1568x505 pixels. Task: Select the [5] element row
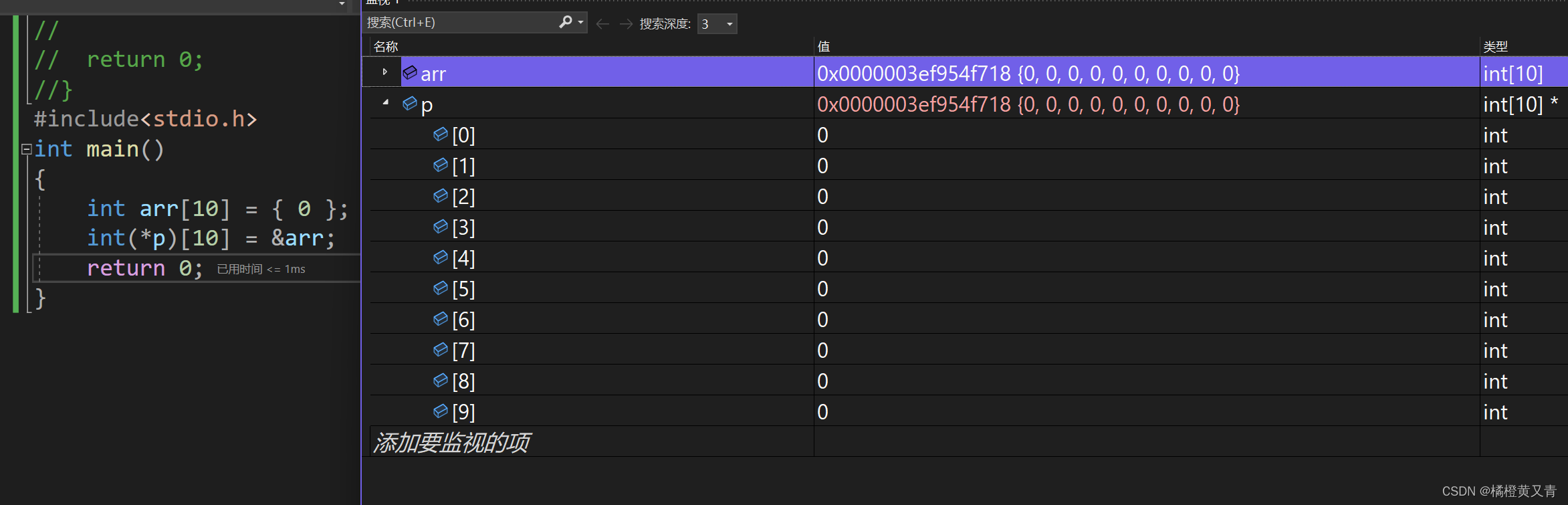point(968,288)
